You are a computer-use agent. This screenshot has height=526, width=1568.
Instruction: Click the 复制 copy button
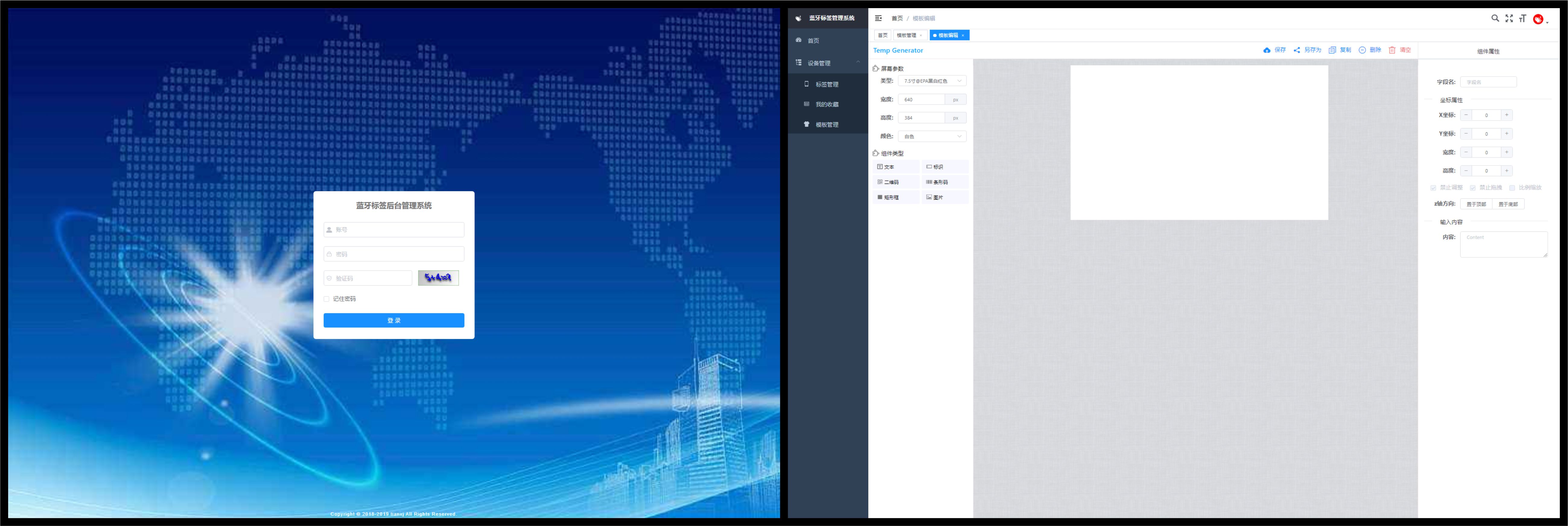[1340, 50]
